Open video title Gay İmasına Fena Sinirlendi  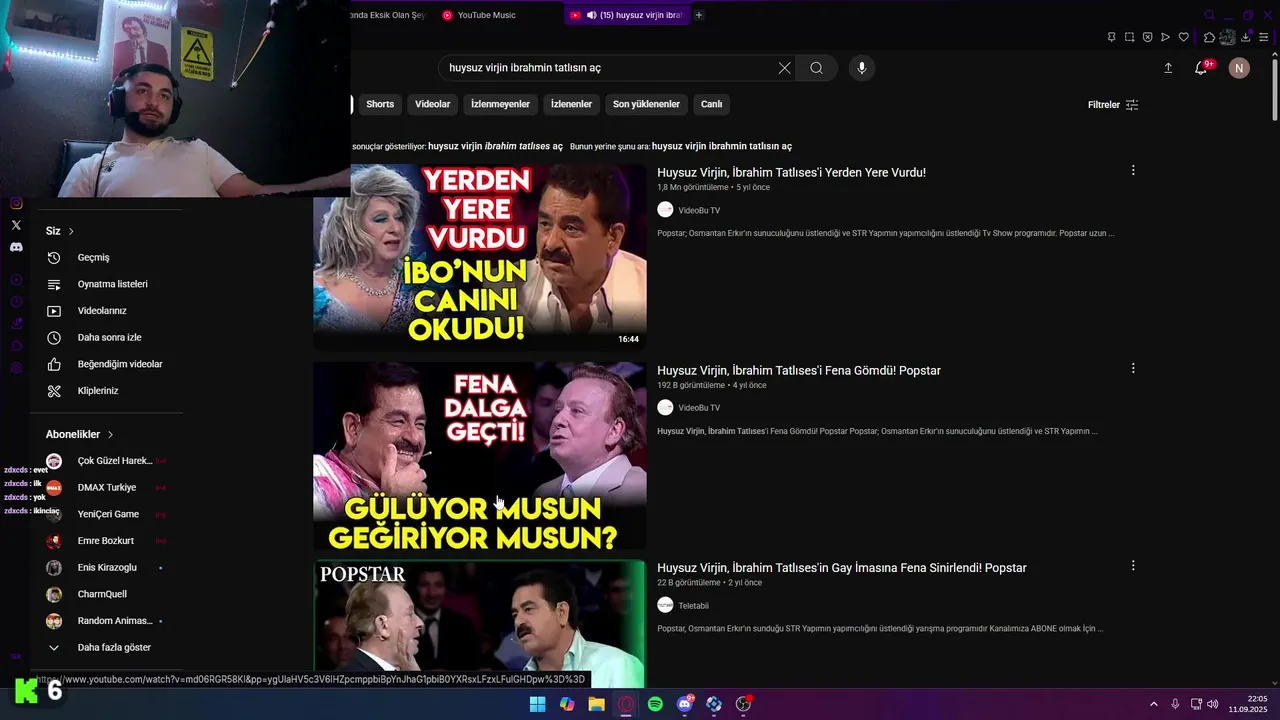coord(842,568)
